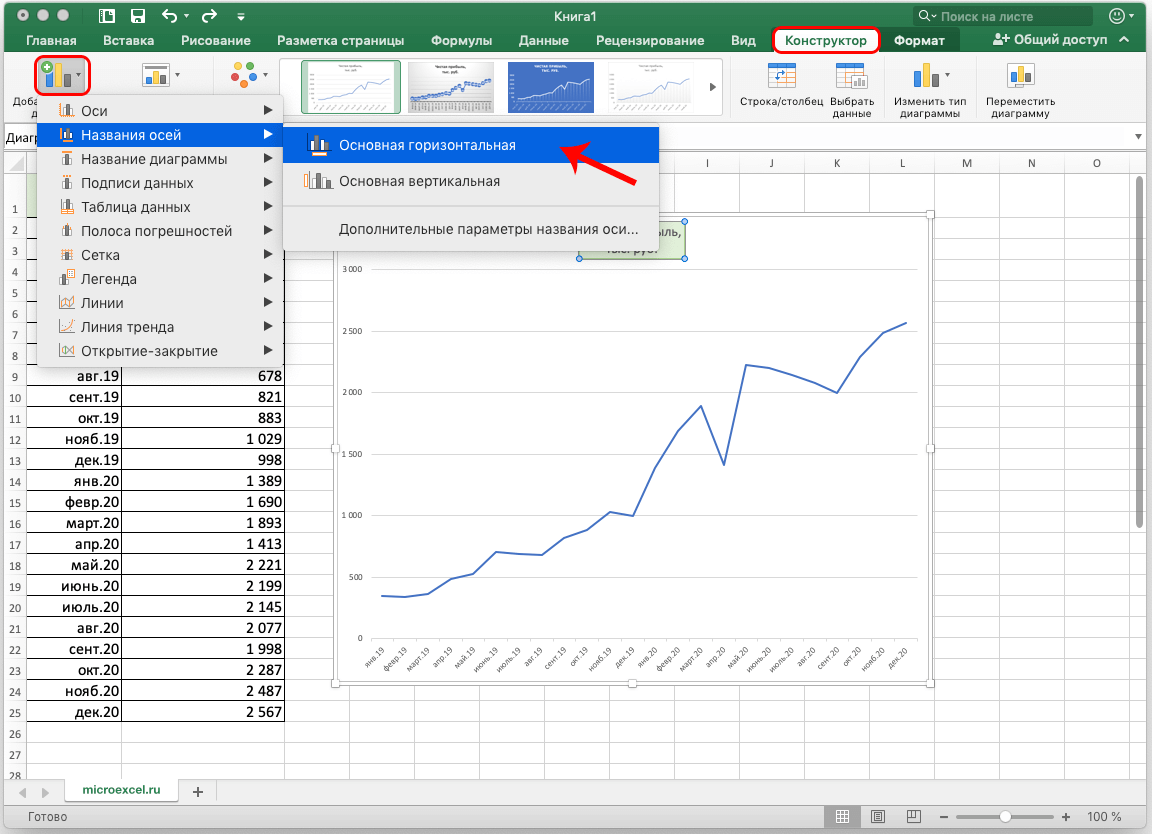Switch to Главная tab

(x=51, y=40)
